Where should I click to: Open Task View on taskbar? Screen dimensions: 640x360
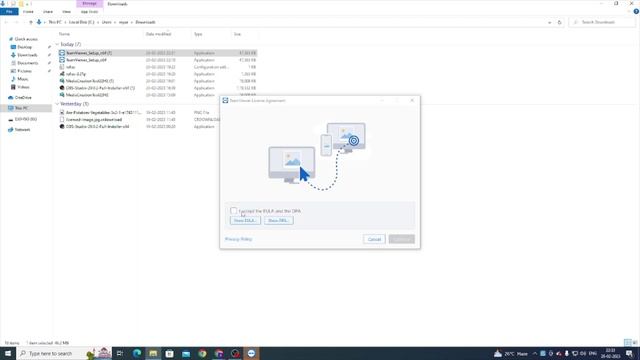[x=120, y=353]
